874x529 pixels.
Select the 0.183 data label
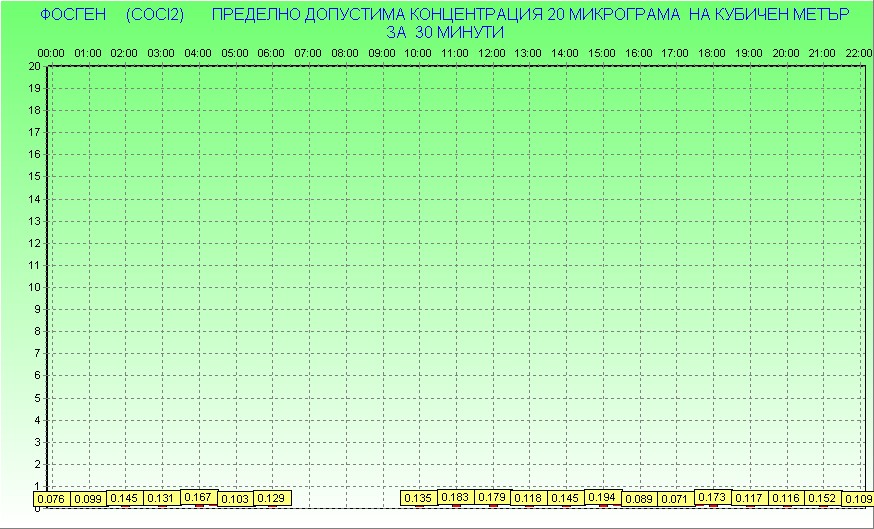tap(455, 497)
